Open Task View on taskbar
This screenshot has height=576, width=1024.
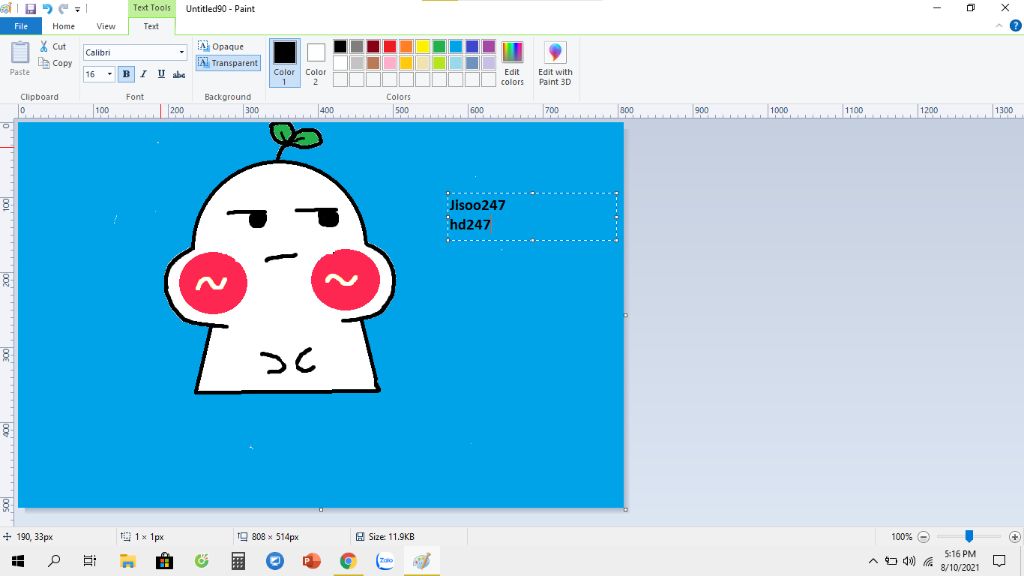(90, 561)
